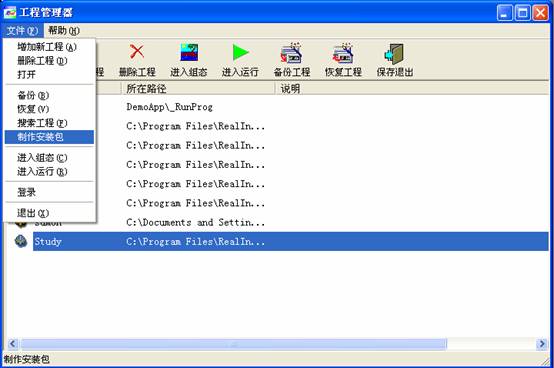
Task: Click the restore project icon (恢复工程)
Action: click(343, 52)
